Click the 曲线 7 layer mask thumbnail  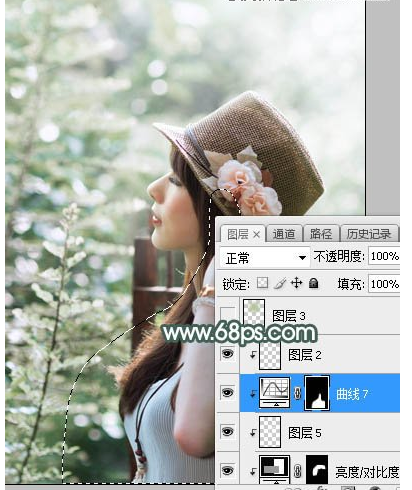point(317,393)
